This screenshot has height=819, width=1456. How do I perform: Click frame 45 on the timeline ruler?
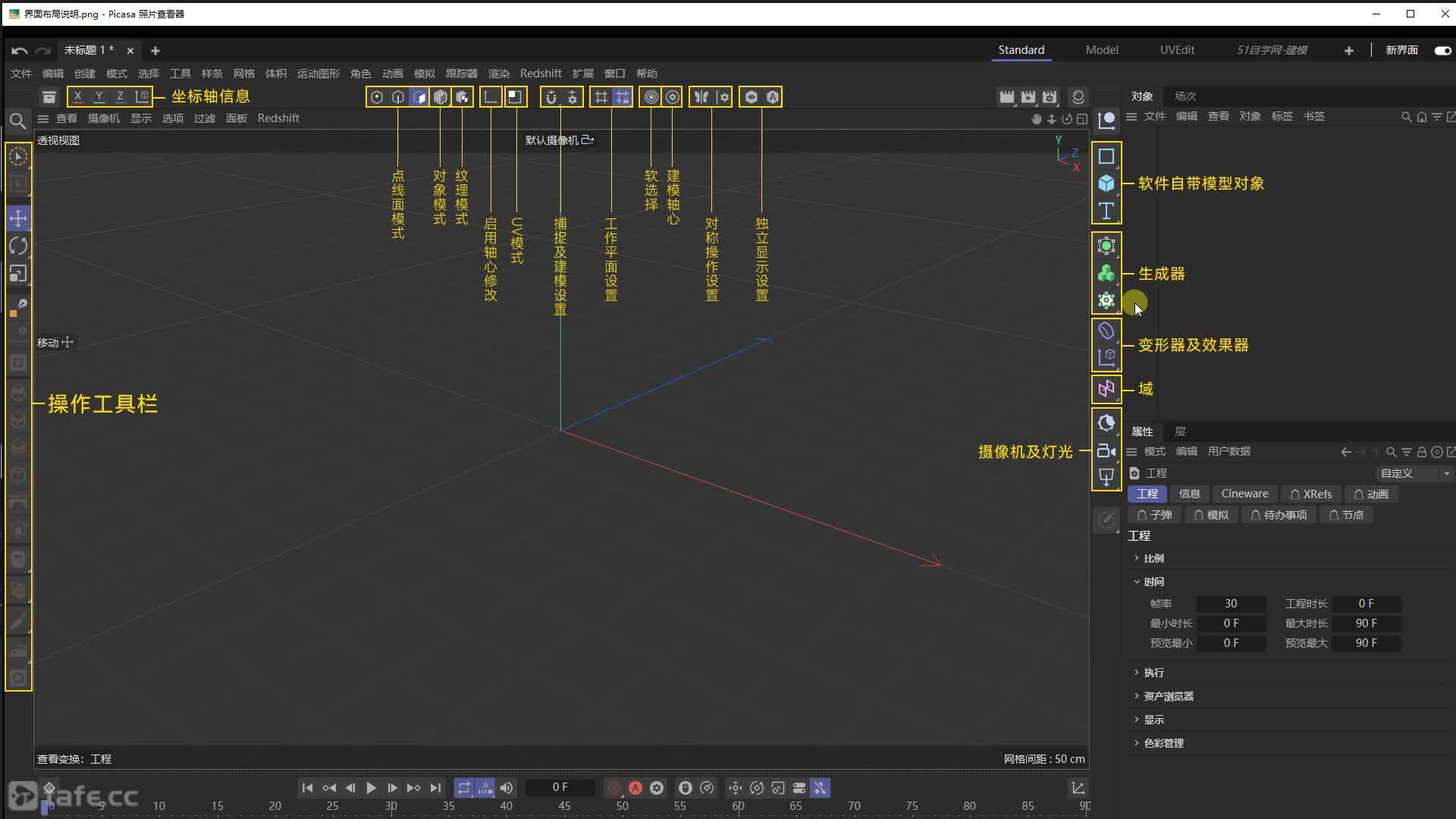(x=564, y=806)
